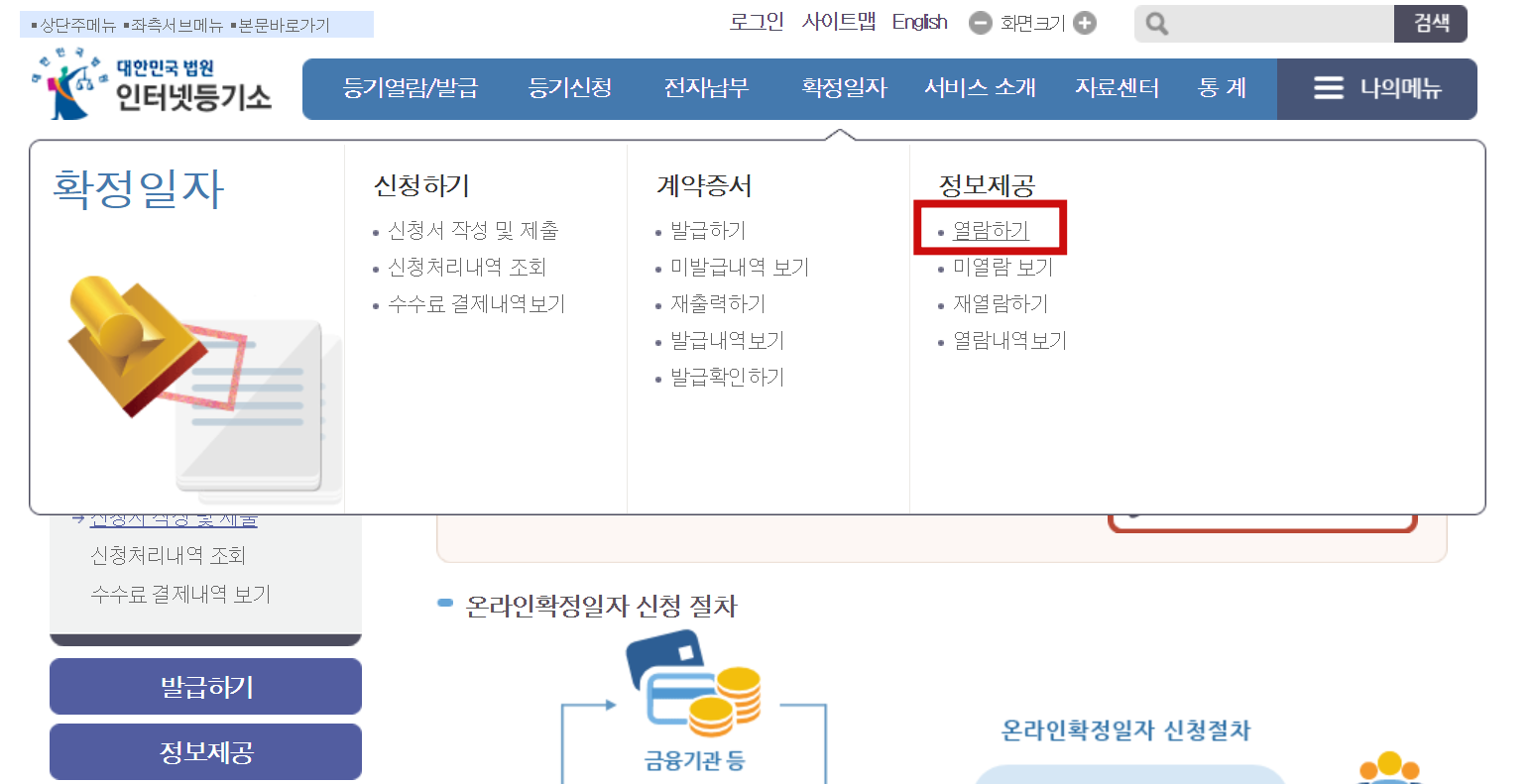Open 등기열람/발급 main menu

411,88
